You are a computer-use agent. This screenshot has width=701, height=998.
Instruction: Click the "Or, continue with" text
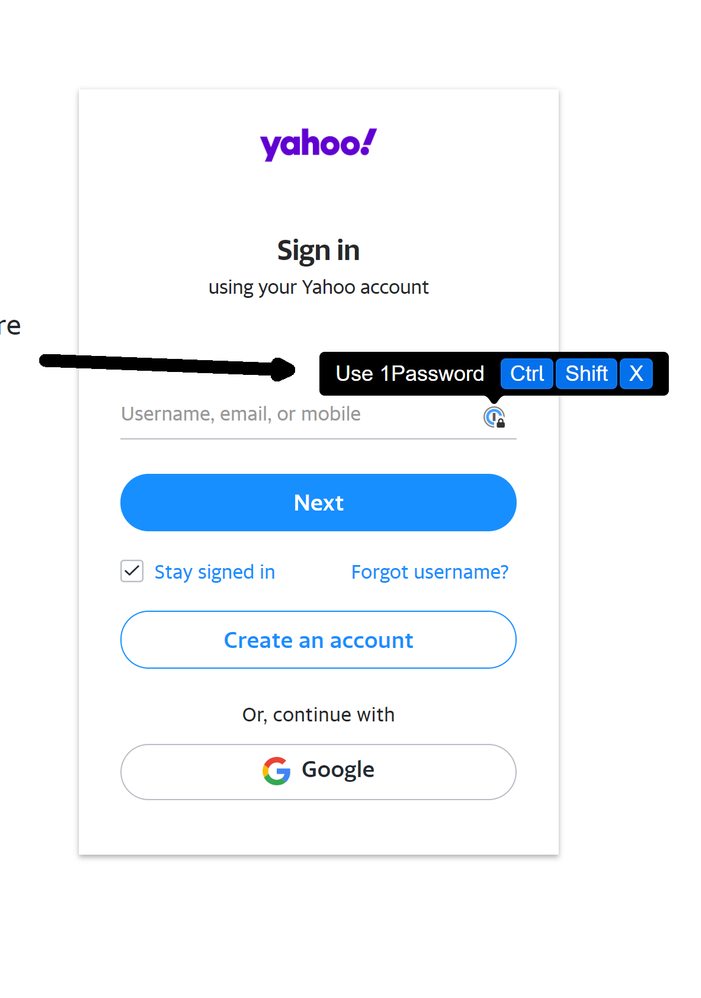point(318,715)
